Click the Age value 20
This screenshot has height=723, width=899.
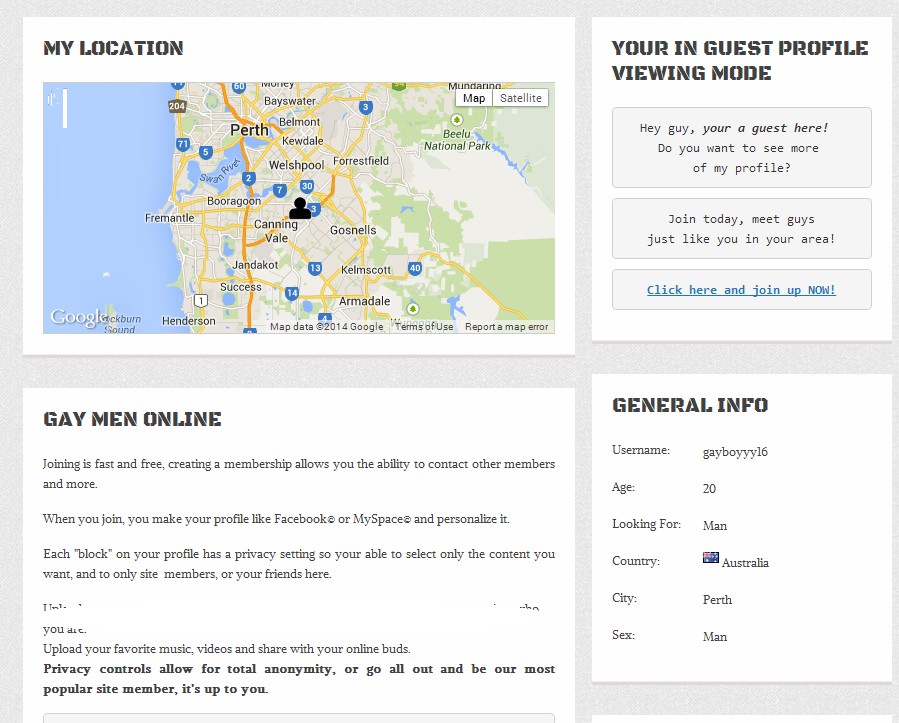[x=709, y=488]
